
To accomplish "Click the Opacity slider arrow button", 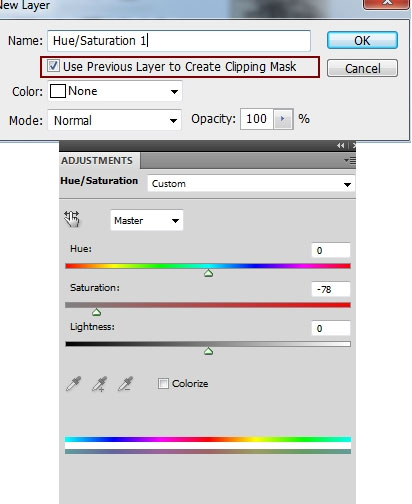I will point(283,119).
